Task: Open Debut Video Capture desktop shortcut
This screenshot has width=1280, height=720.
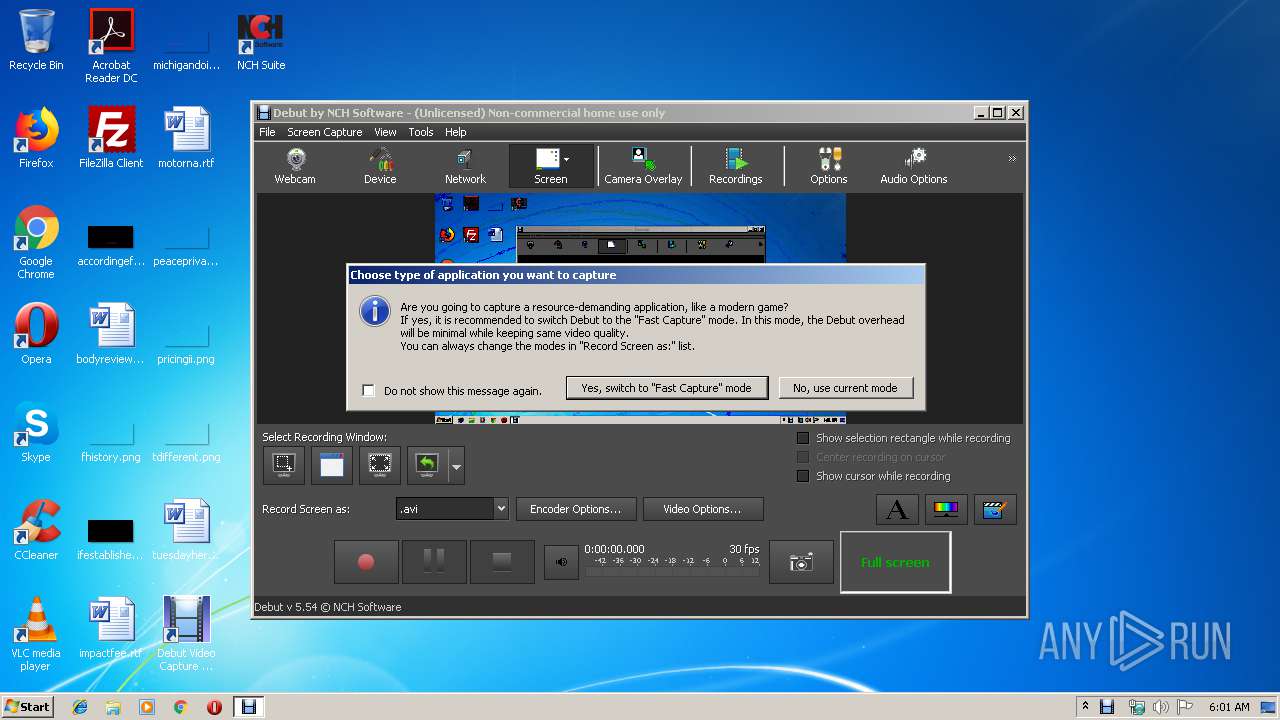Action: [x=186, y=634]
